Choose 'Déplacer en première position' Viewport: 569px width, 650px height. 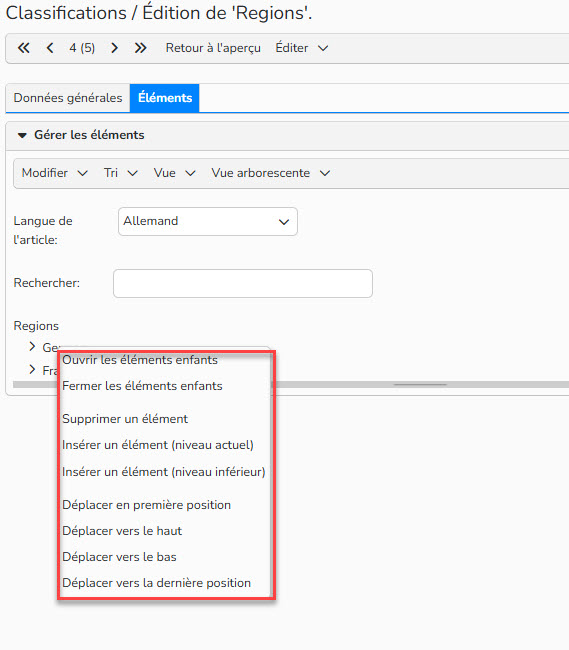point(146,505)
